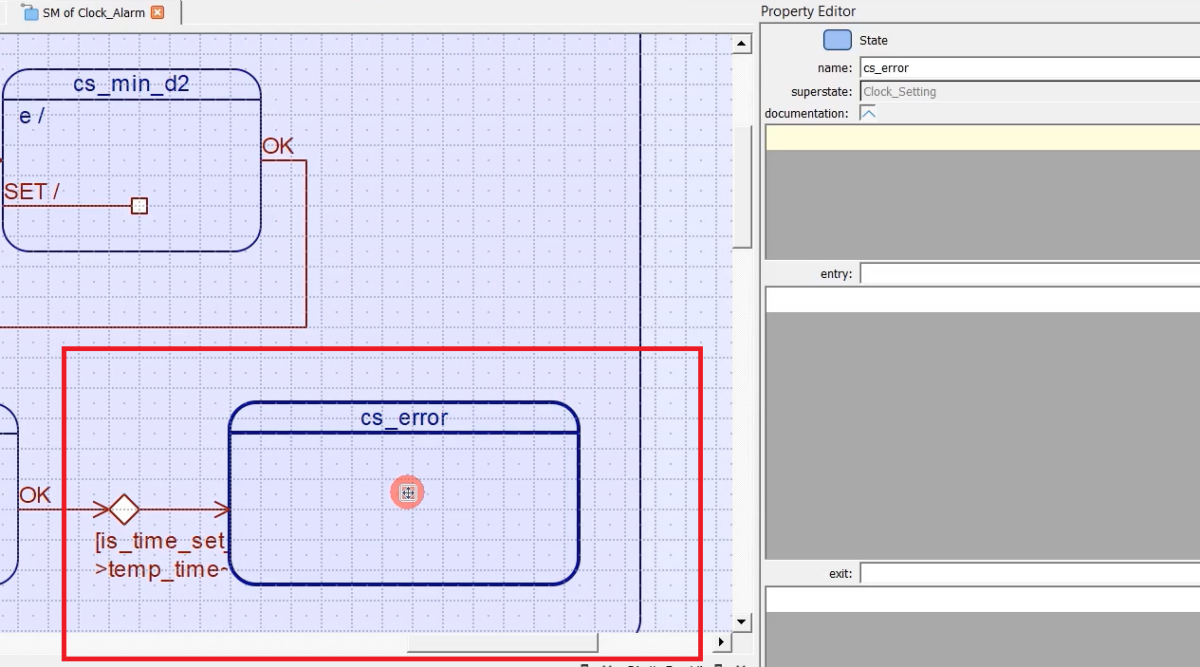Select the 'e /' entry label
This screenshot has width=1200, height=667.
point(32,116)
